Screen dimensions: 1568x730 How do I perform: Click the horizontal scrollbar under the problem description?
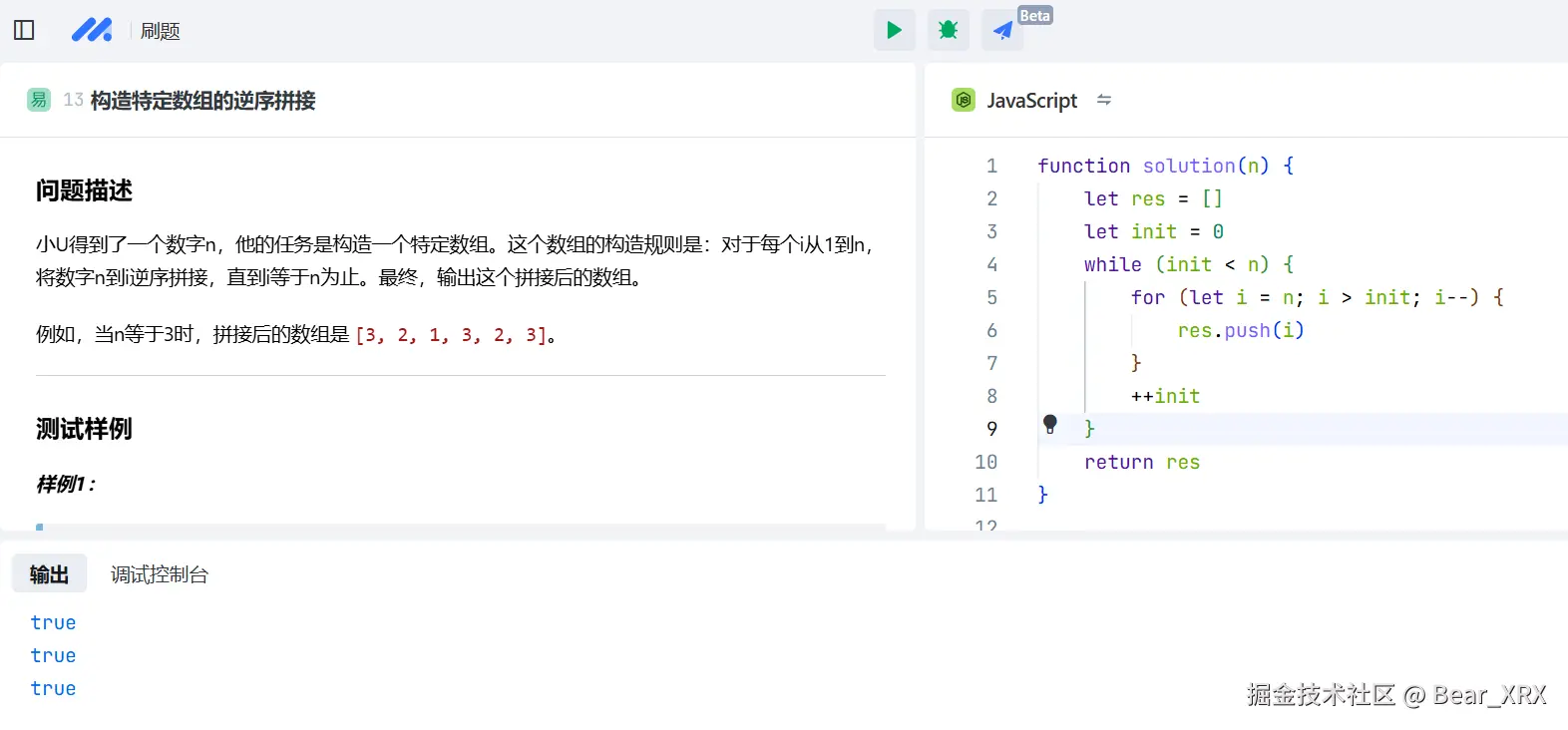click(459, 526)
